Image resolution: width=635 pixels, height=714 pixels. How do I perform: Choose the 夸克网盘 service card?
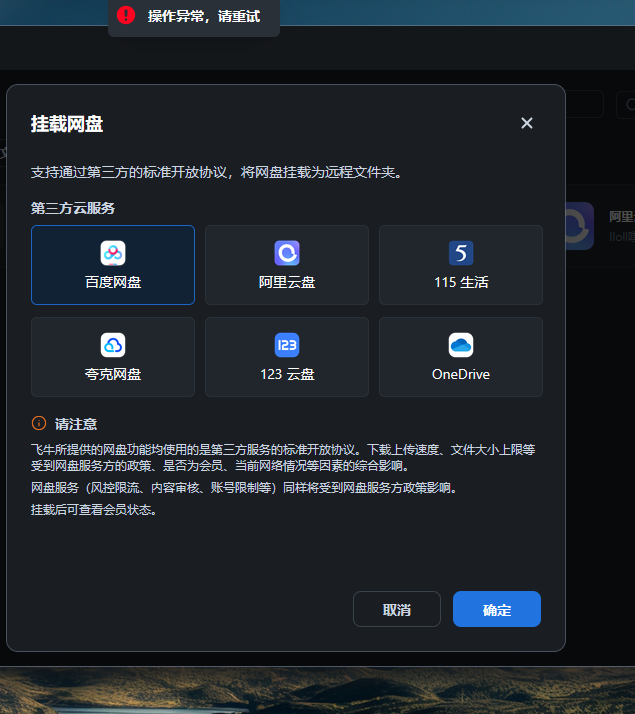coord(113,357)
